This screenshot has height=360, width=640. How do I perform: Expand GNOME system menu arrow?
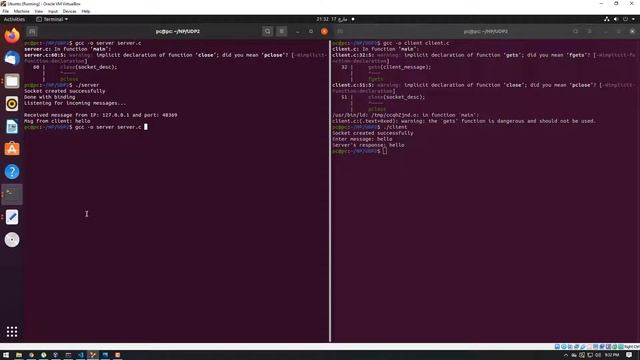coord(633,19)
